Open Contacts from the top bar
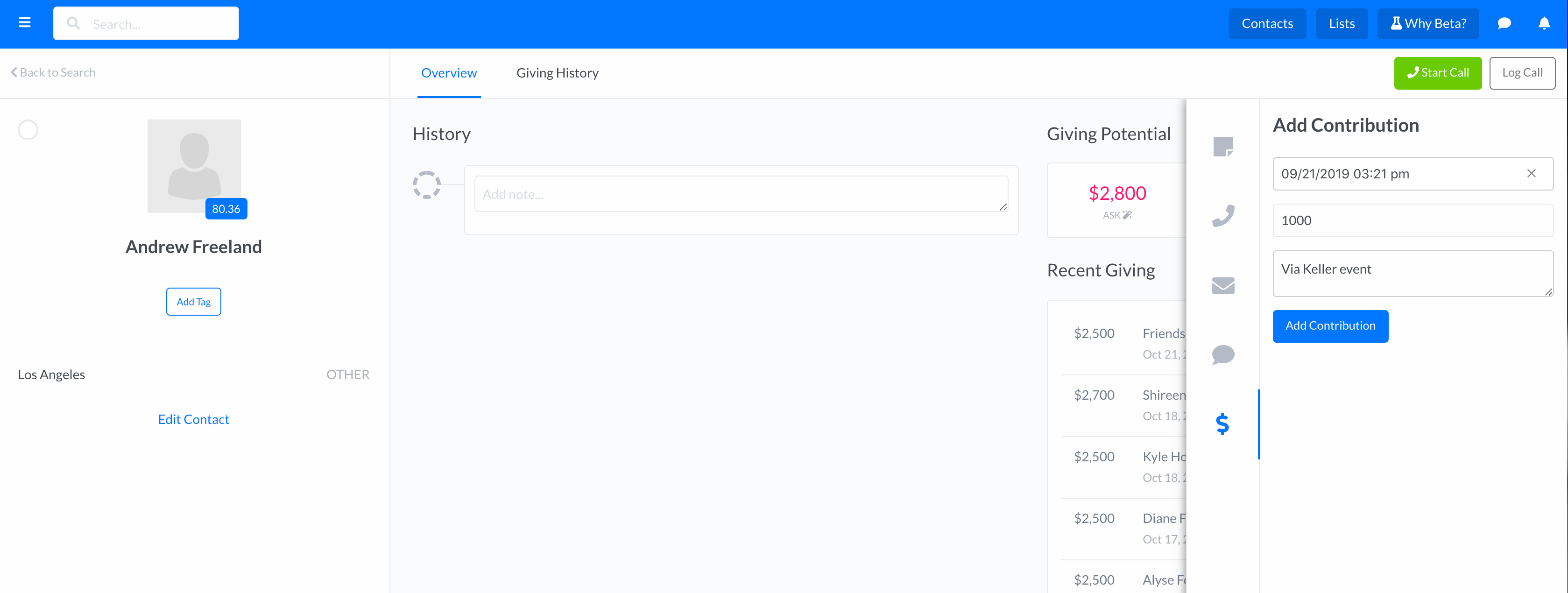The image size is (1568, 593). click(x=1267, y=24)
